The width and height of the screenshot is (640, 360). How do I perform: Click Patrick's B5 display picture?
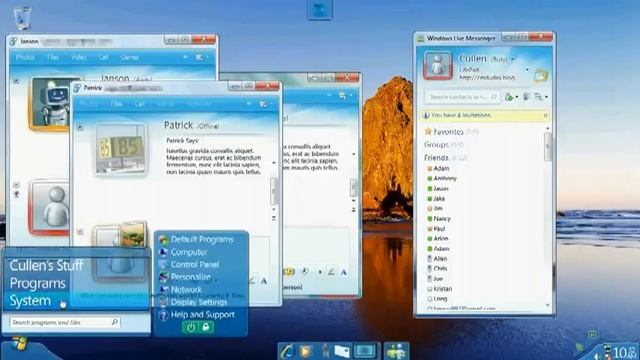tap(121, 150)
